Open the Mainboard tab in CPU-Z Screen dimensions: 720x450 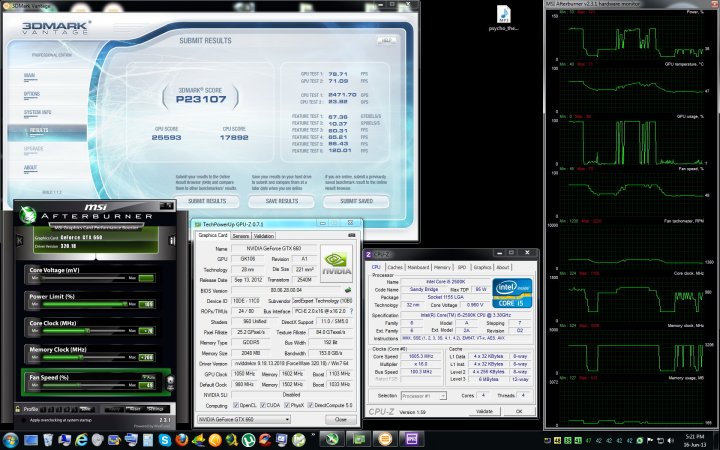418,267
